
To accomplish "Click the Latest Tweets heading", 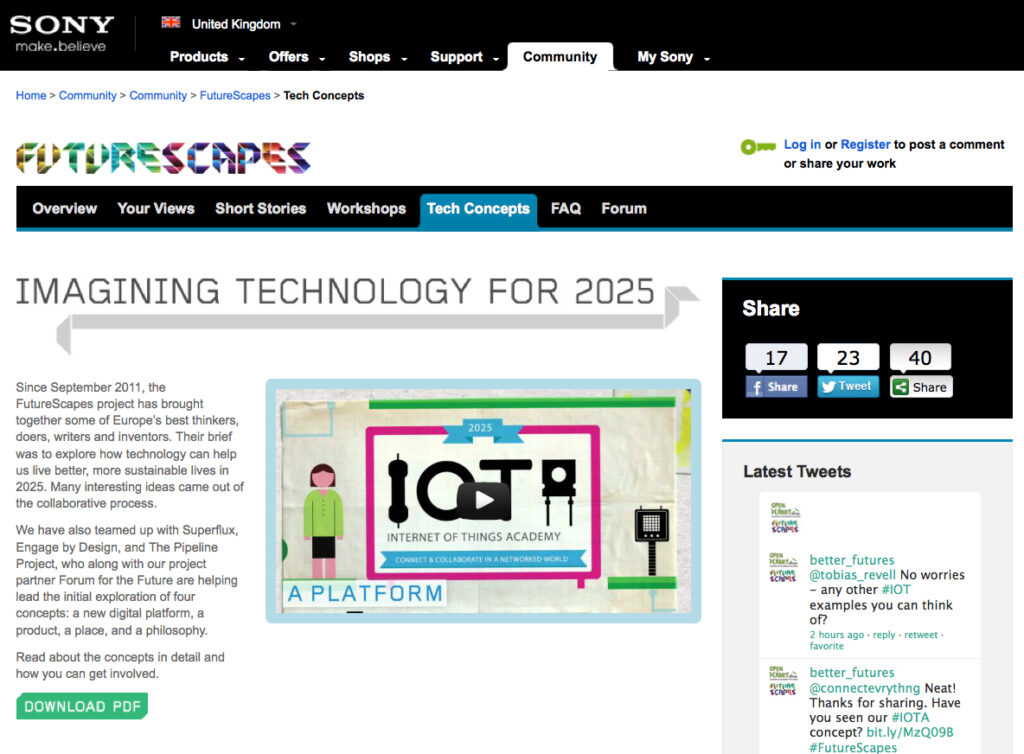I will pos(797,471).
